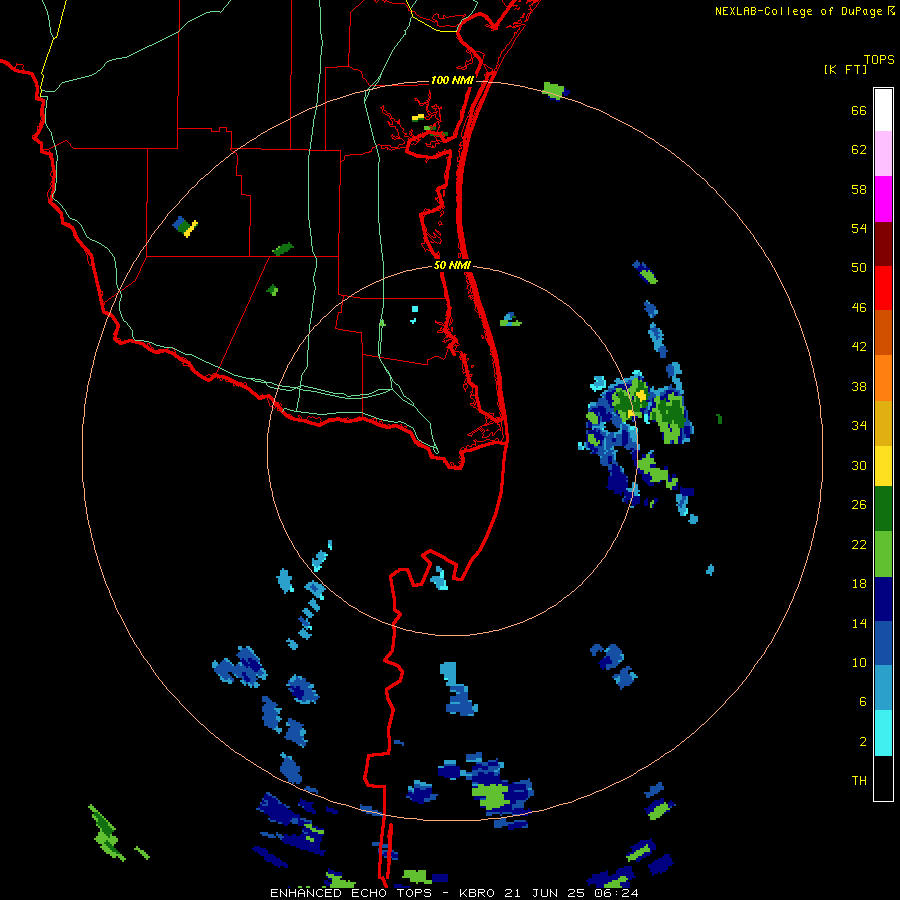900x900 pixels.
Task: Click the [K FT] units label
Action: pyautogui.click(x=845, y=69)
